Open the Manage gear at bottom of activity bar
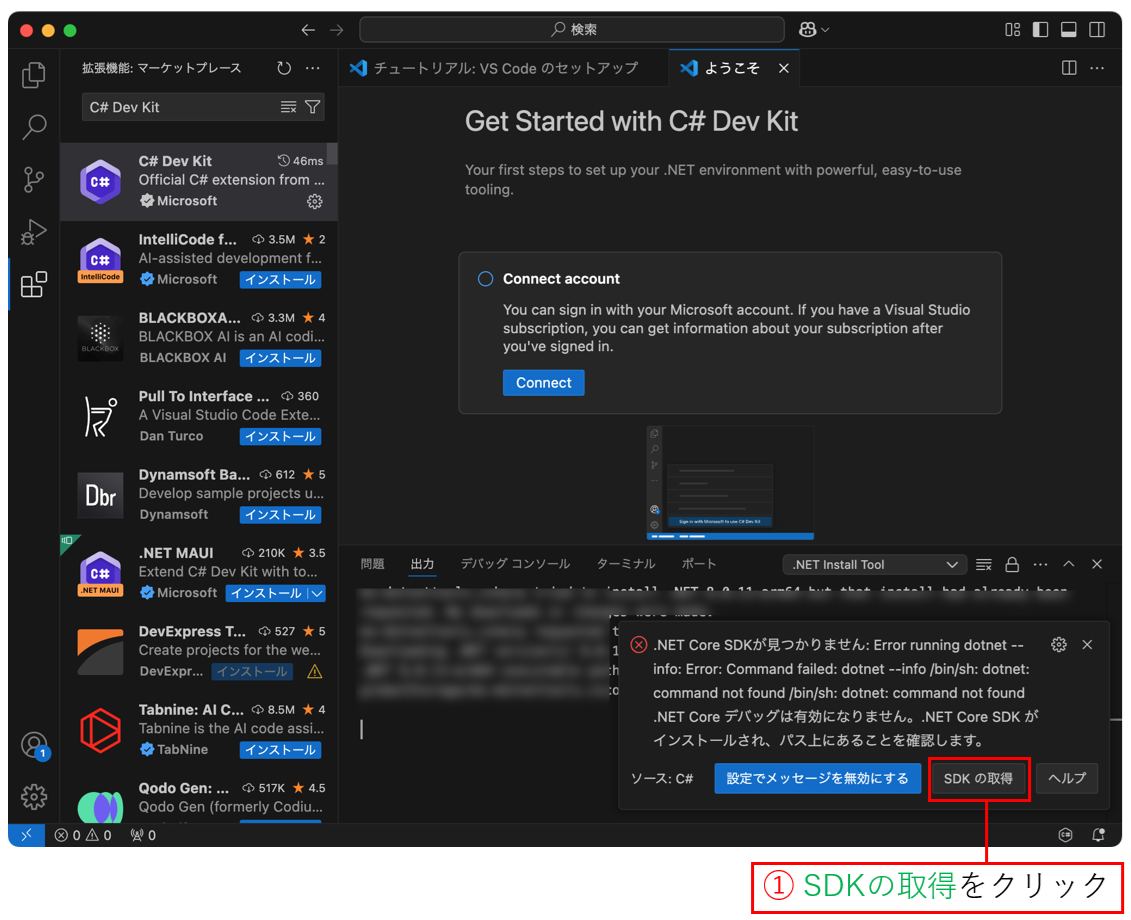This screenshot has width=1131, height=920. 33,797
